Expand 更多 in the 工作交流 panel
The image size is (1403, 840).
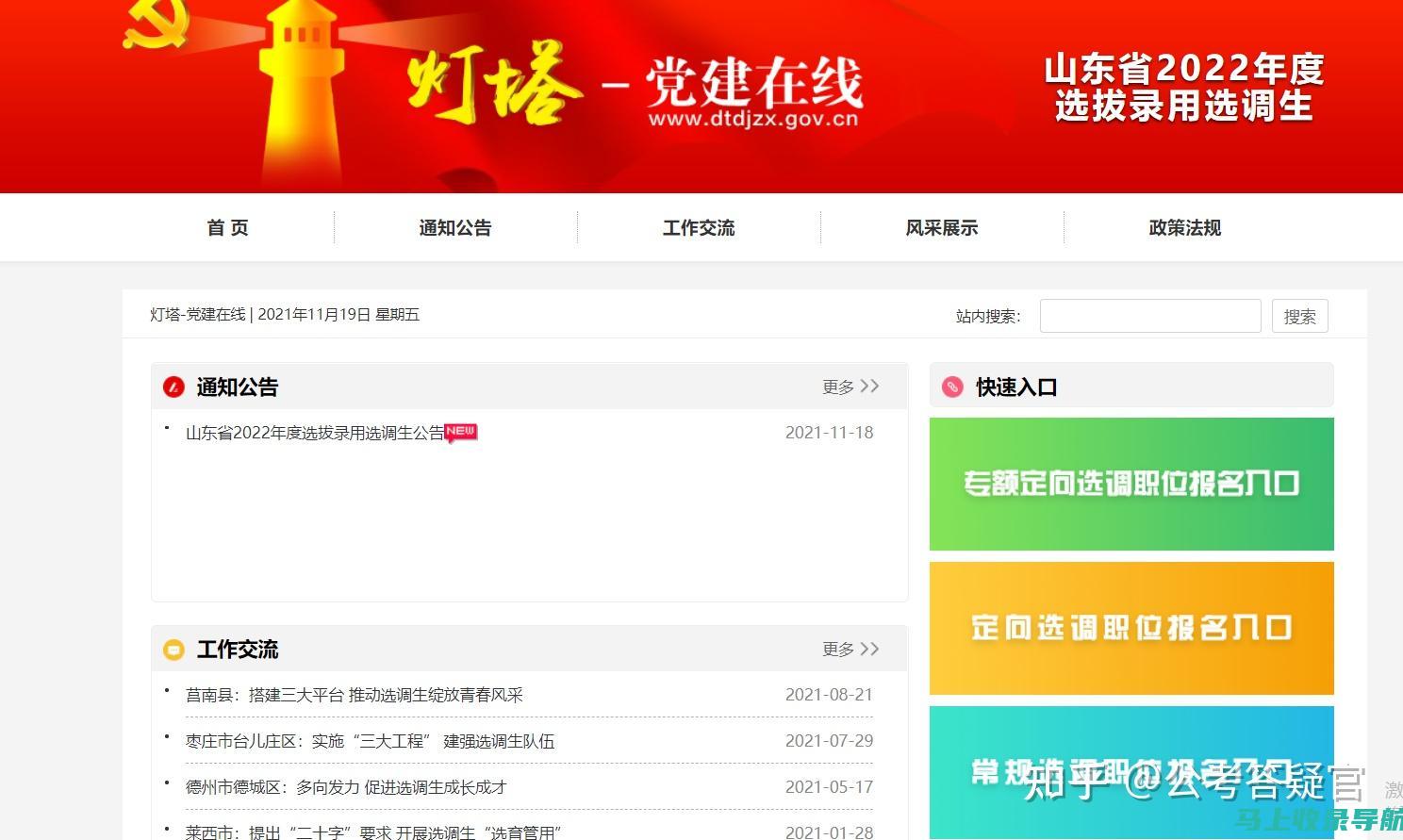[x=850, y=649]
